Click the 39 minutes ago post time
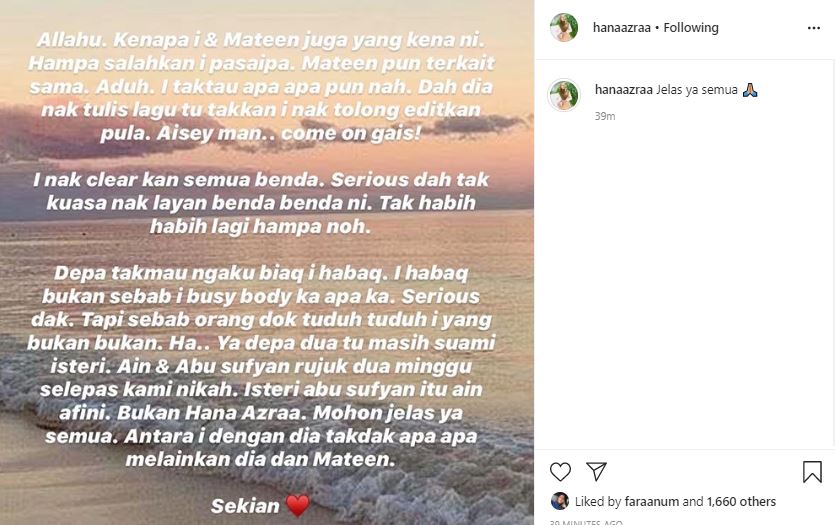 click(x=586, y=522)
